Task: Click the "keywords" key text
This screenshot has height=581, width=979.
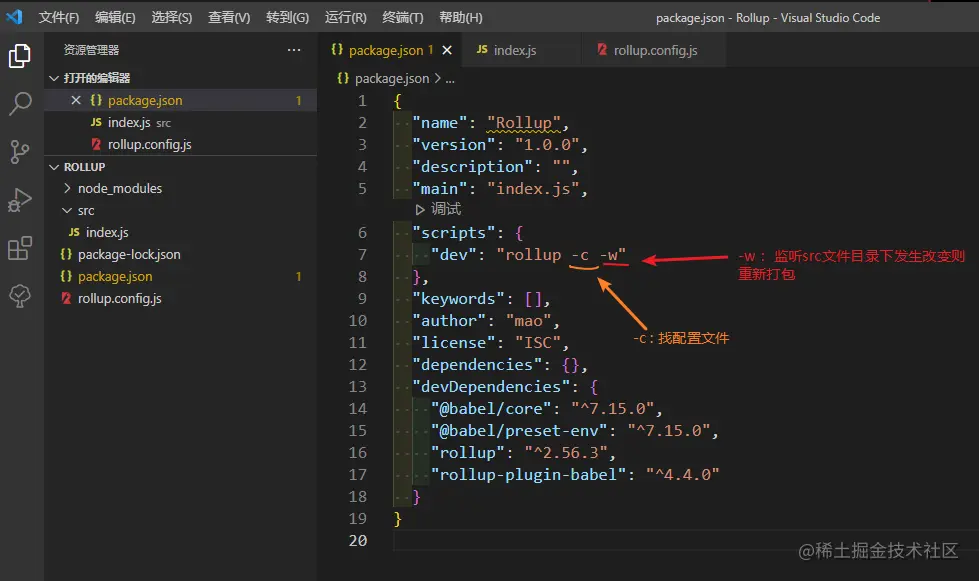Action: (458, 299)
